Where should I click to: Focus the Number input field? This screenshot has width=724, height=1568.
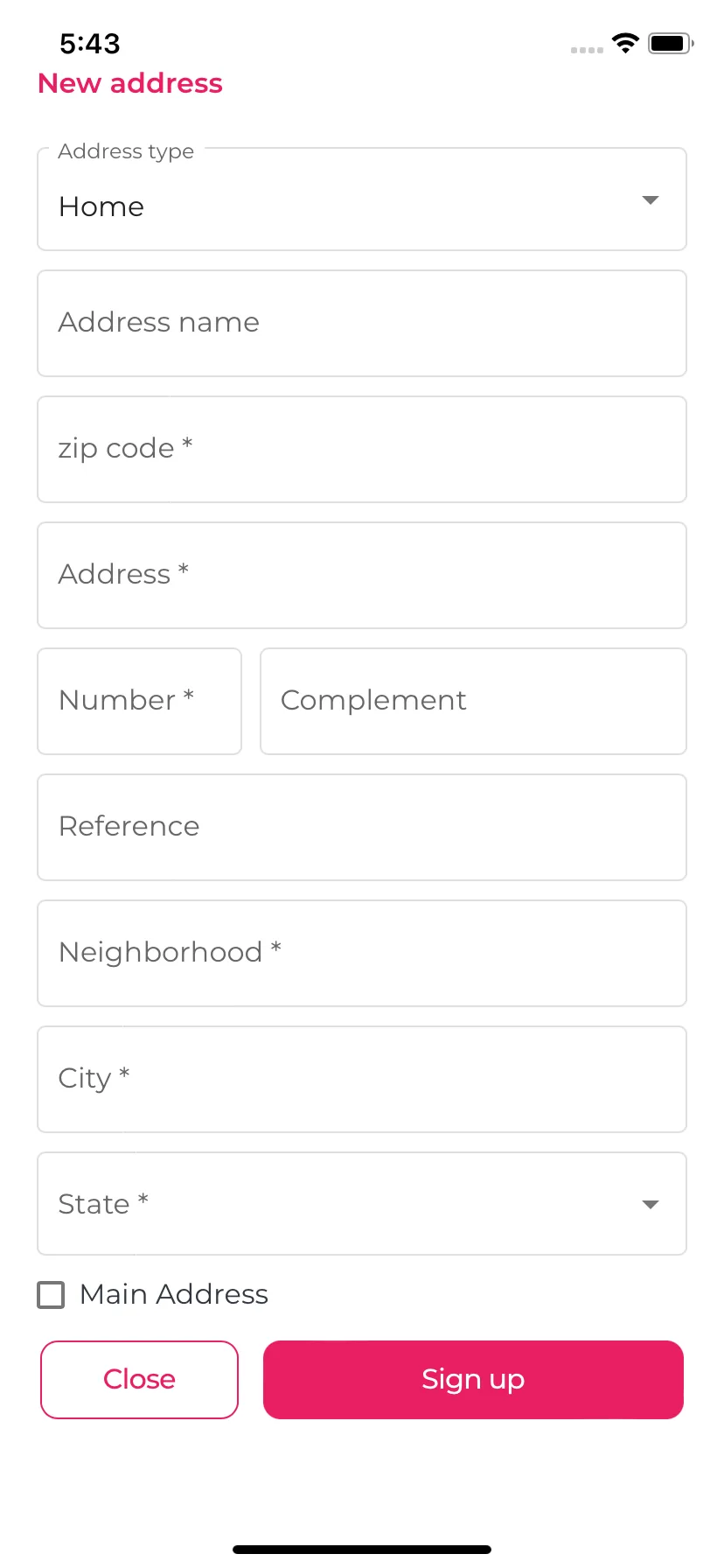coord(139,702)
